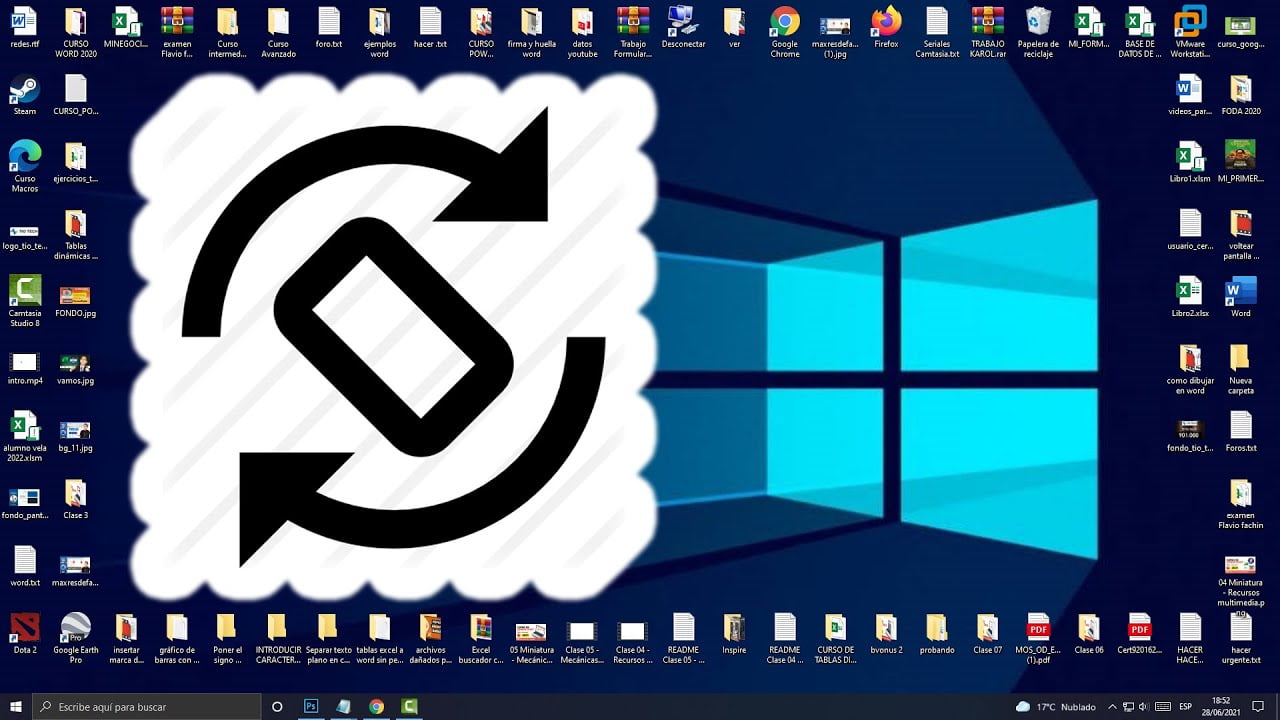Select the README Clase 04 file
This screenshot has height=720, width=1280.
click(x=785, y=637)
